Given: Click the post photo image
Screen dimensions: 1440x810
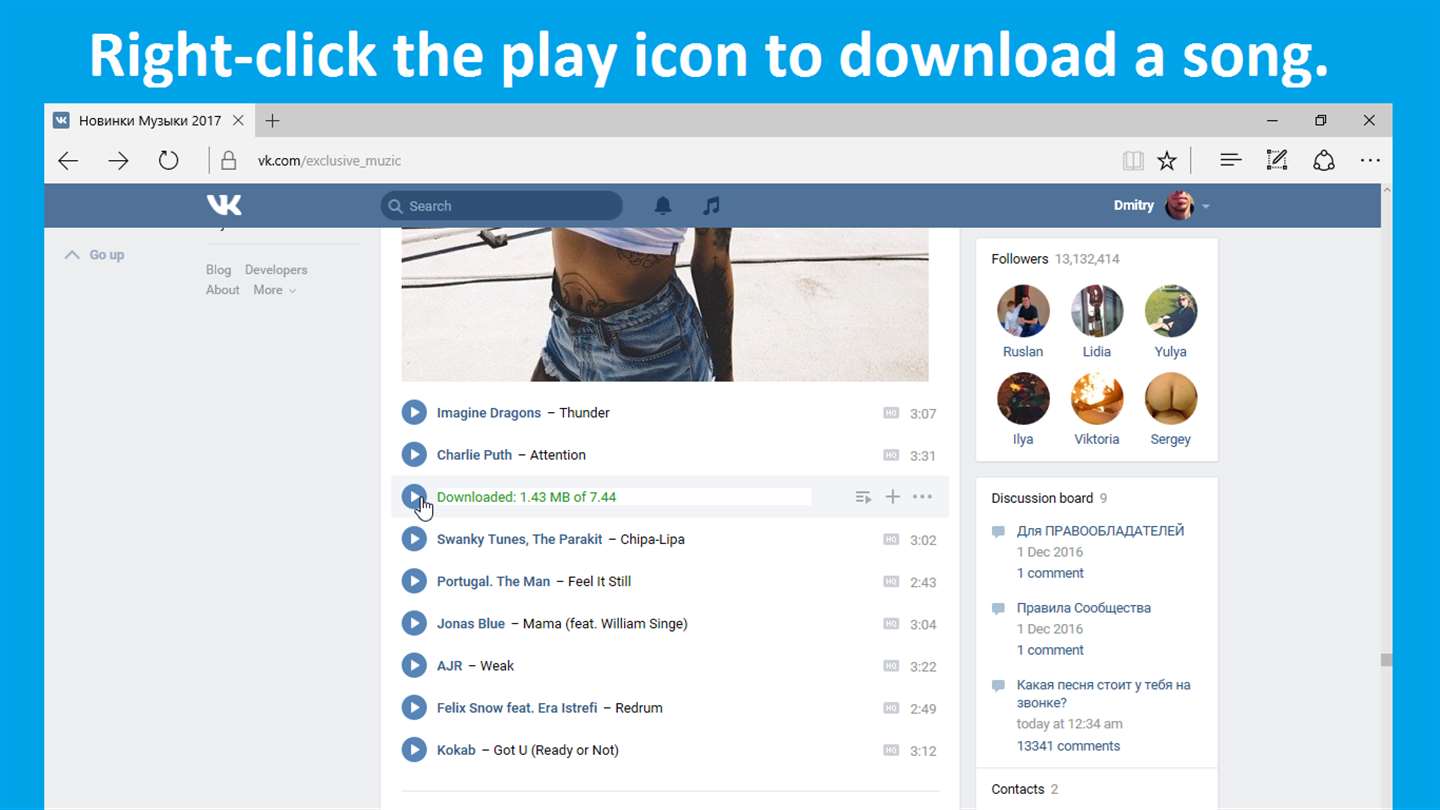Looking at the screenshot, I should (x=665, y=304).
